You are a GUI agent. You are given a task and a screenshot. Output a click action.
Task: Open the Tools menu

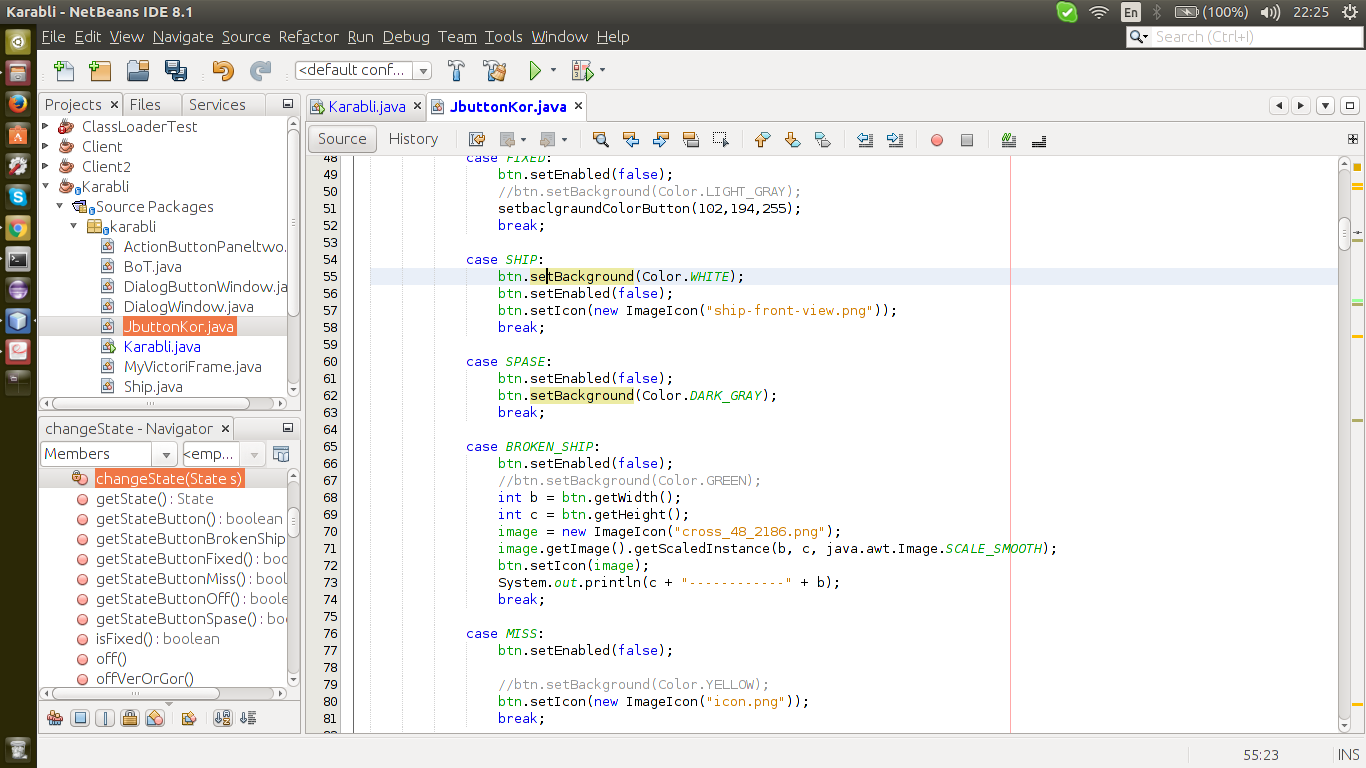[504, 37]
